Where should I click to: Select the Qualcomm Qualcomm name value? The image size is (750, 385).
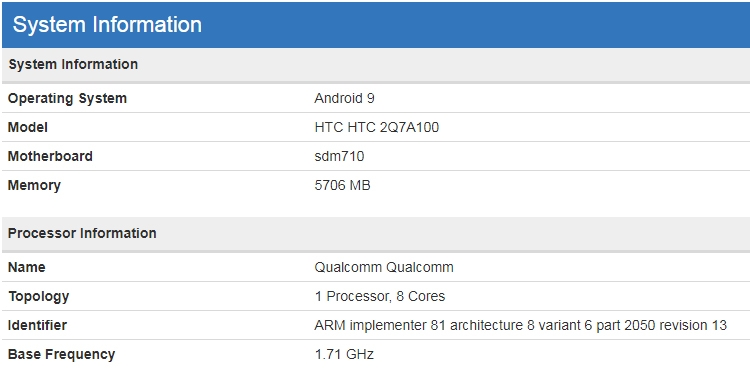point(384,267)
